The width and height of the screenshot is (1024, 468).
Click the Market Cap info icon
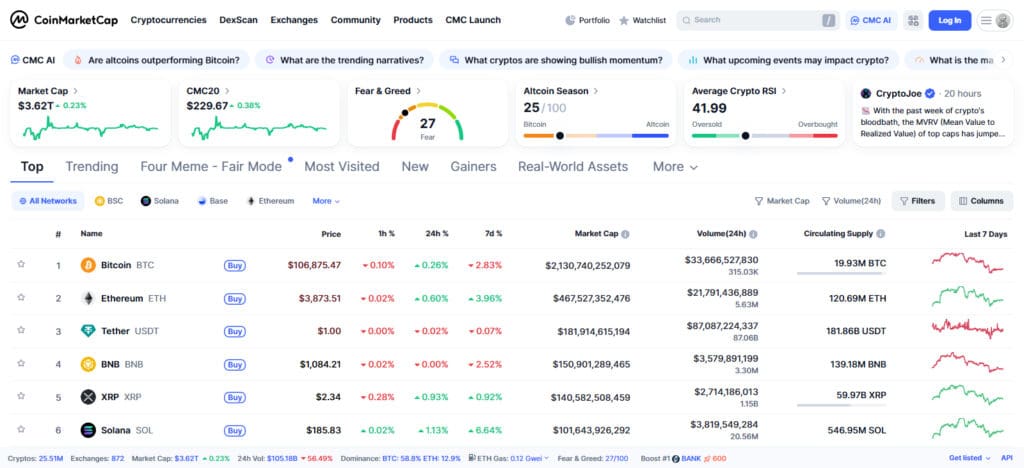(x=625, y=234)
